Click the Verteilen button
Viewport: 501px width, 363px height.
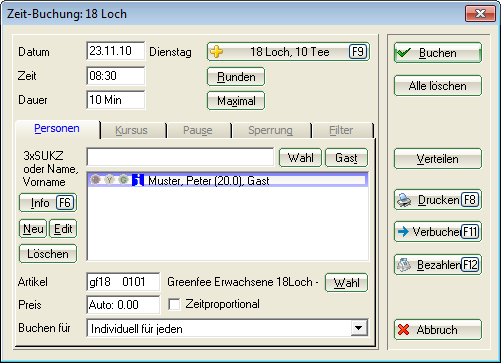click(x=438, y=159)
